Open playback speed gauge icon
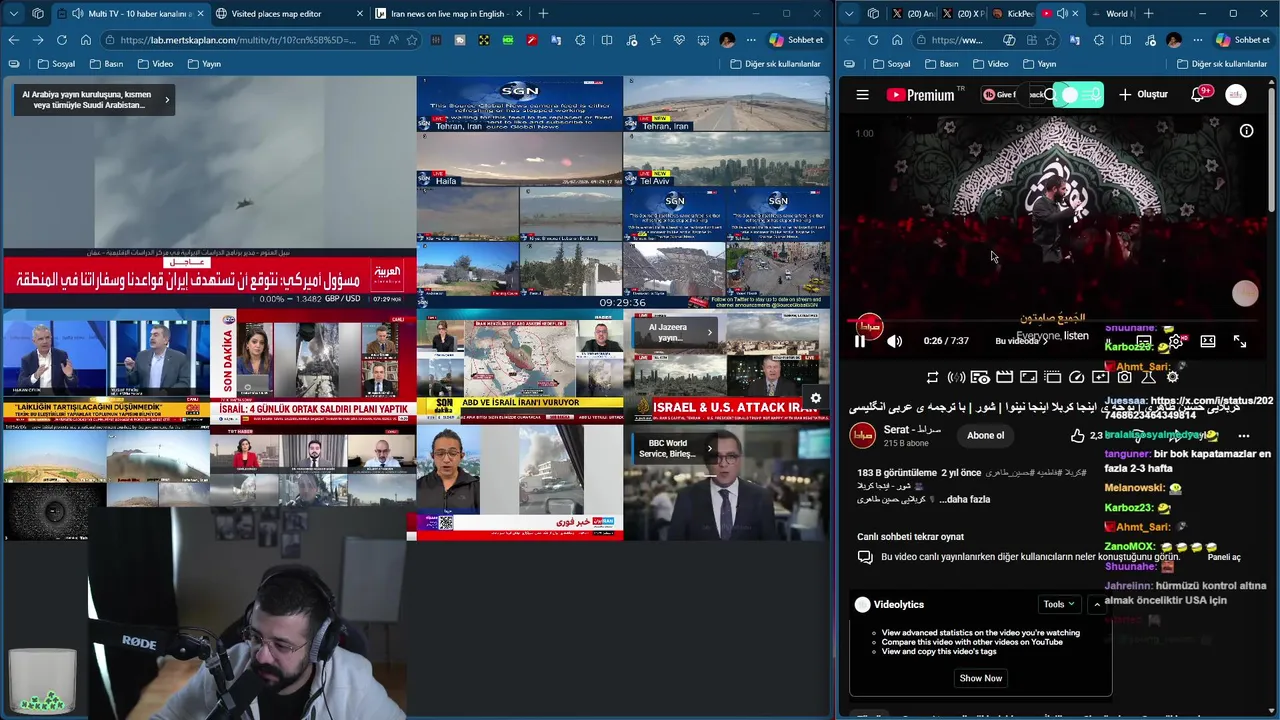This screenshot has height=720, width=1280. coord(1076,377)
